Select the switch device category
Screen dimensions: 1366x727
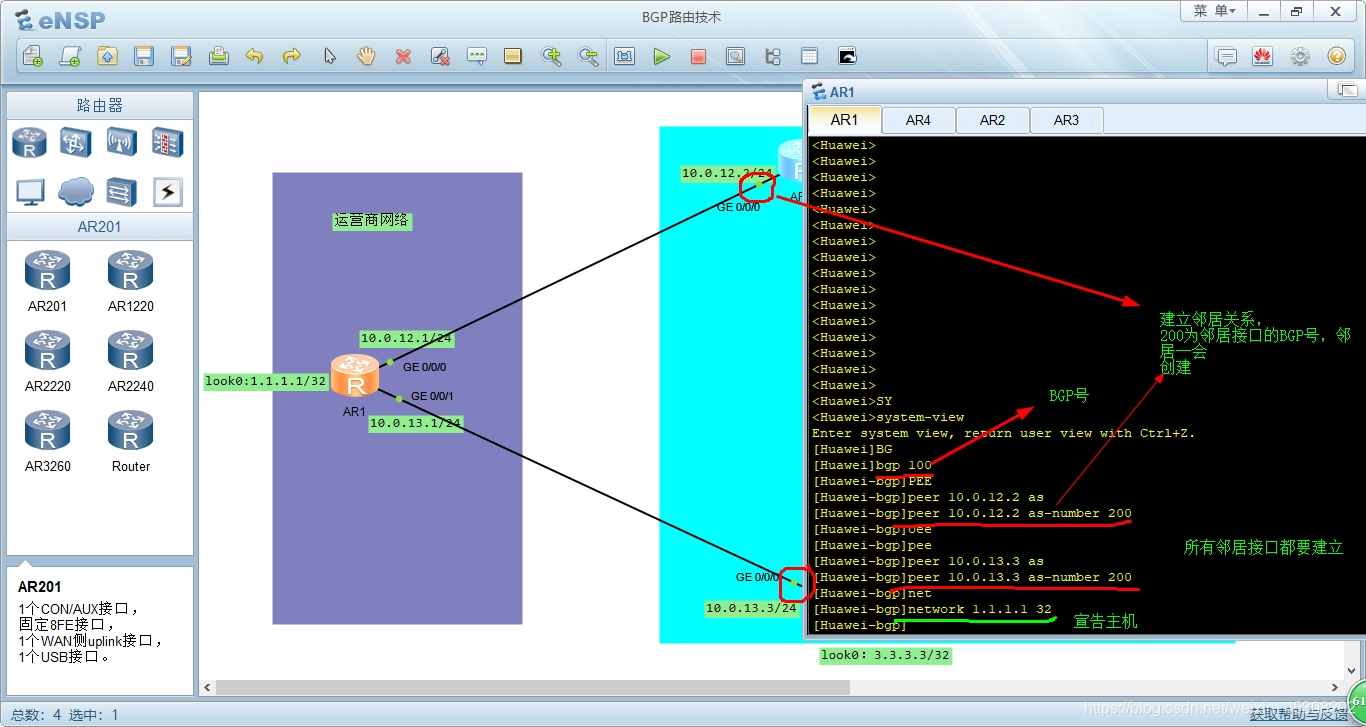(x=76, y=142)
